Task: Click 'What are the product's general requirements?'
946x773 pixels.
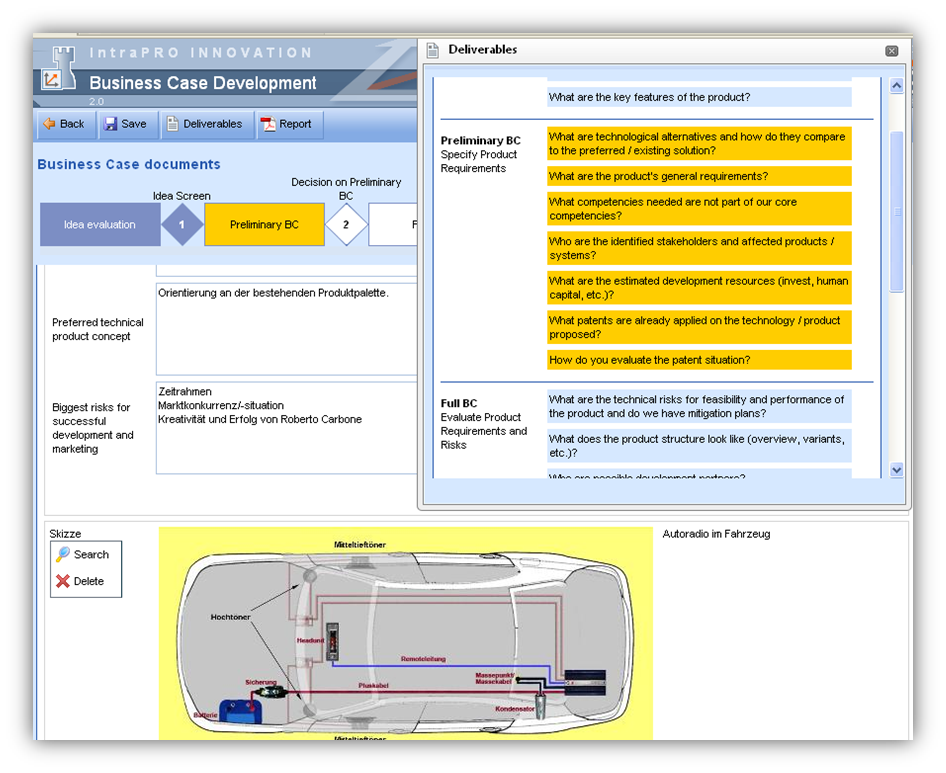Action: pos(699,176)
